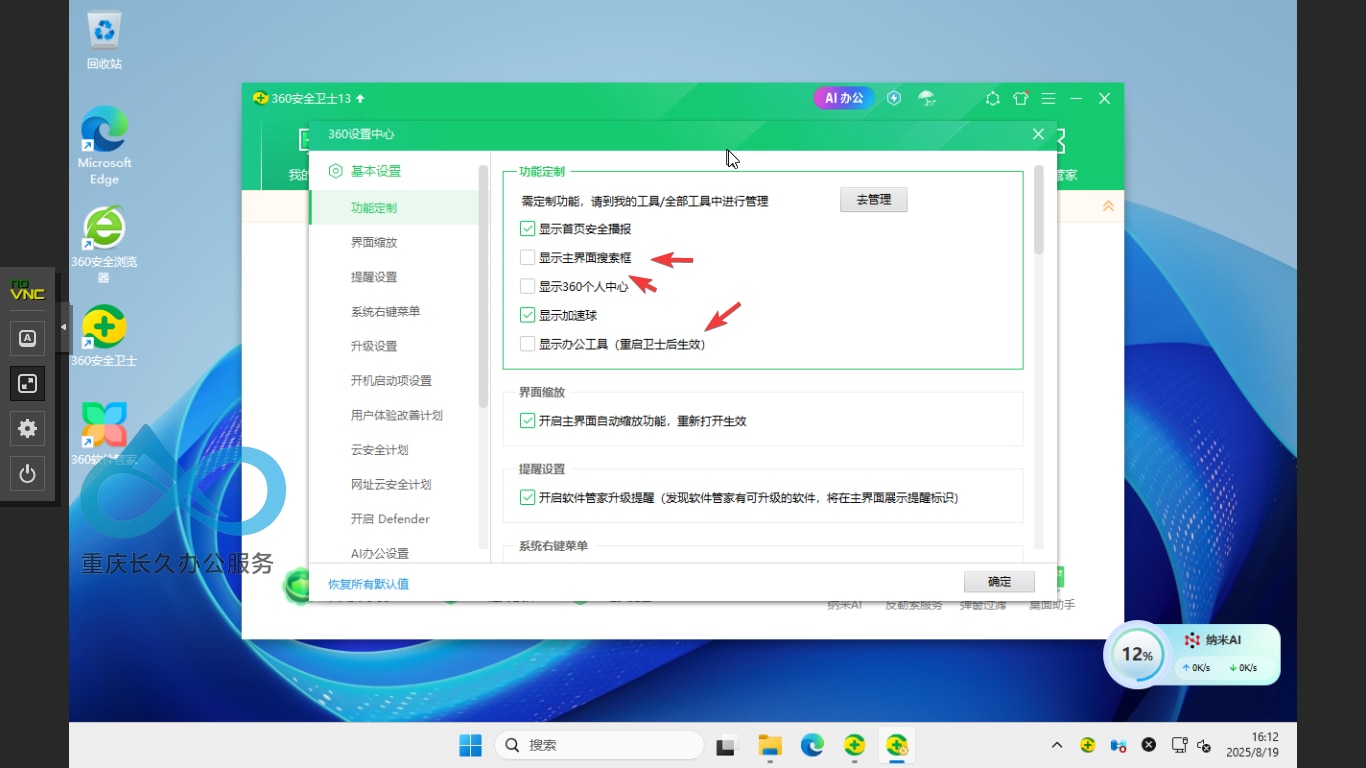Open the 360安全浏览器 desktop shortcut
The height and width of the screenshot is (768, 1366).
(x=104, y=244)
